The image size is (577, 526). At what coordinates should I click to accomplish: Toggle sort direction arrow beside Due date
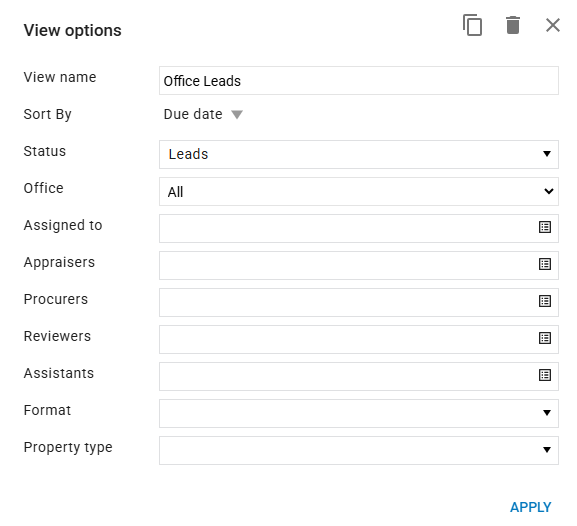(237, 114)
